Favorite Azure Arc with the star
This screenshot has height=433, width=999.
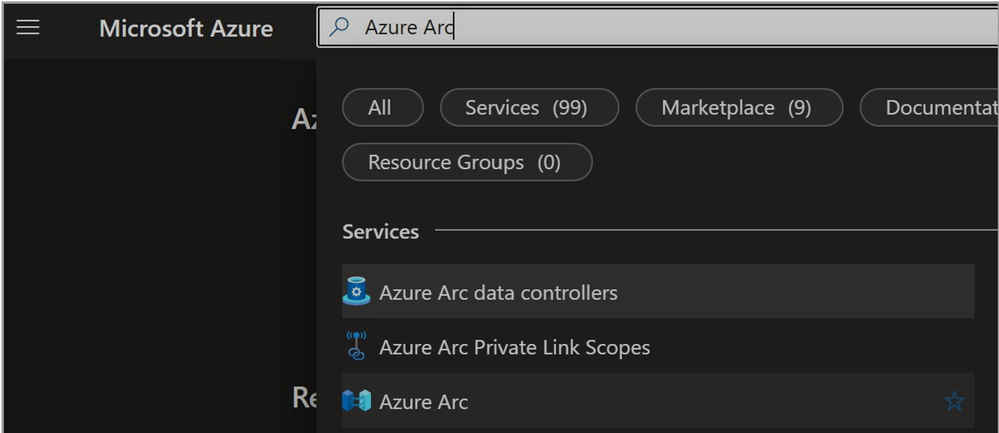click(x=954, y=401)
